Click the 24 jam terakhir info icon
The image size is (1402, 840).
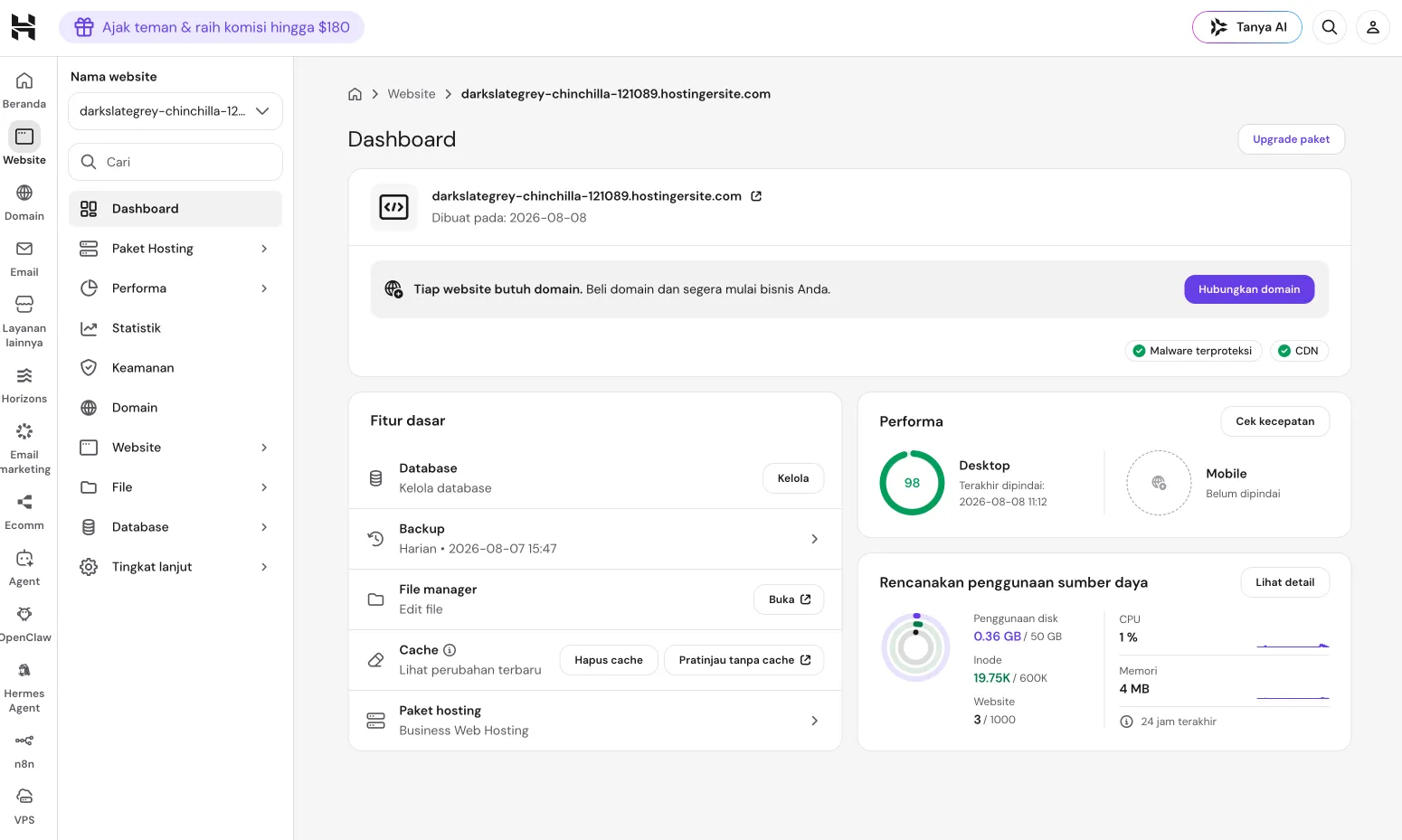(1126, 722)
